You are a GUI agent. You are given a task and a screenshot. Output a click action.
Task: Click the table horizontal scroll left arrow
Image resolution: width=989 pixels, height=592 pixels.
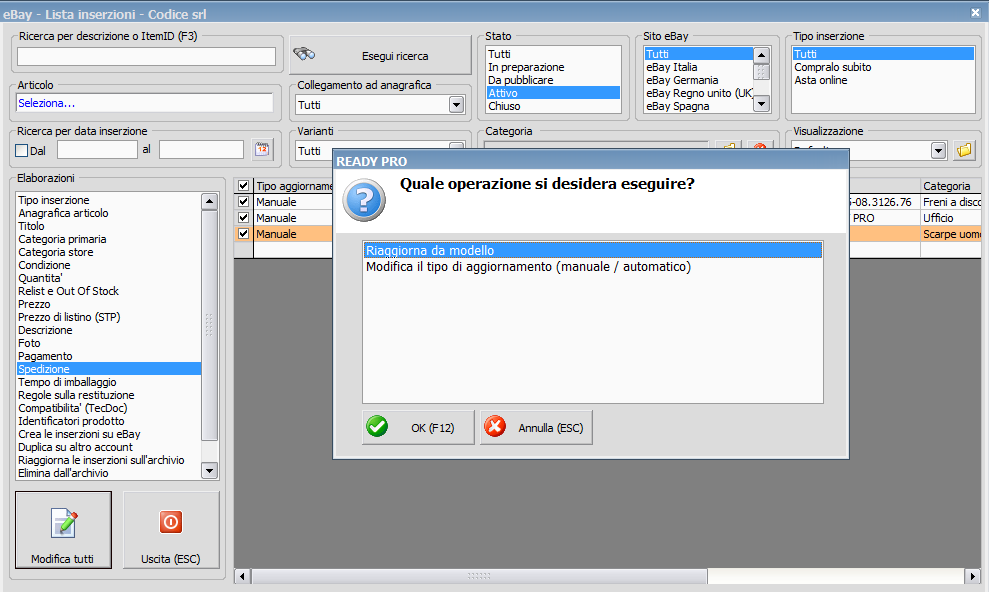pos(242,576)
